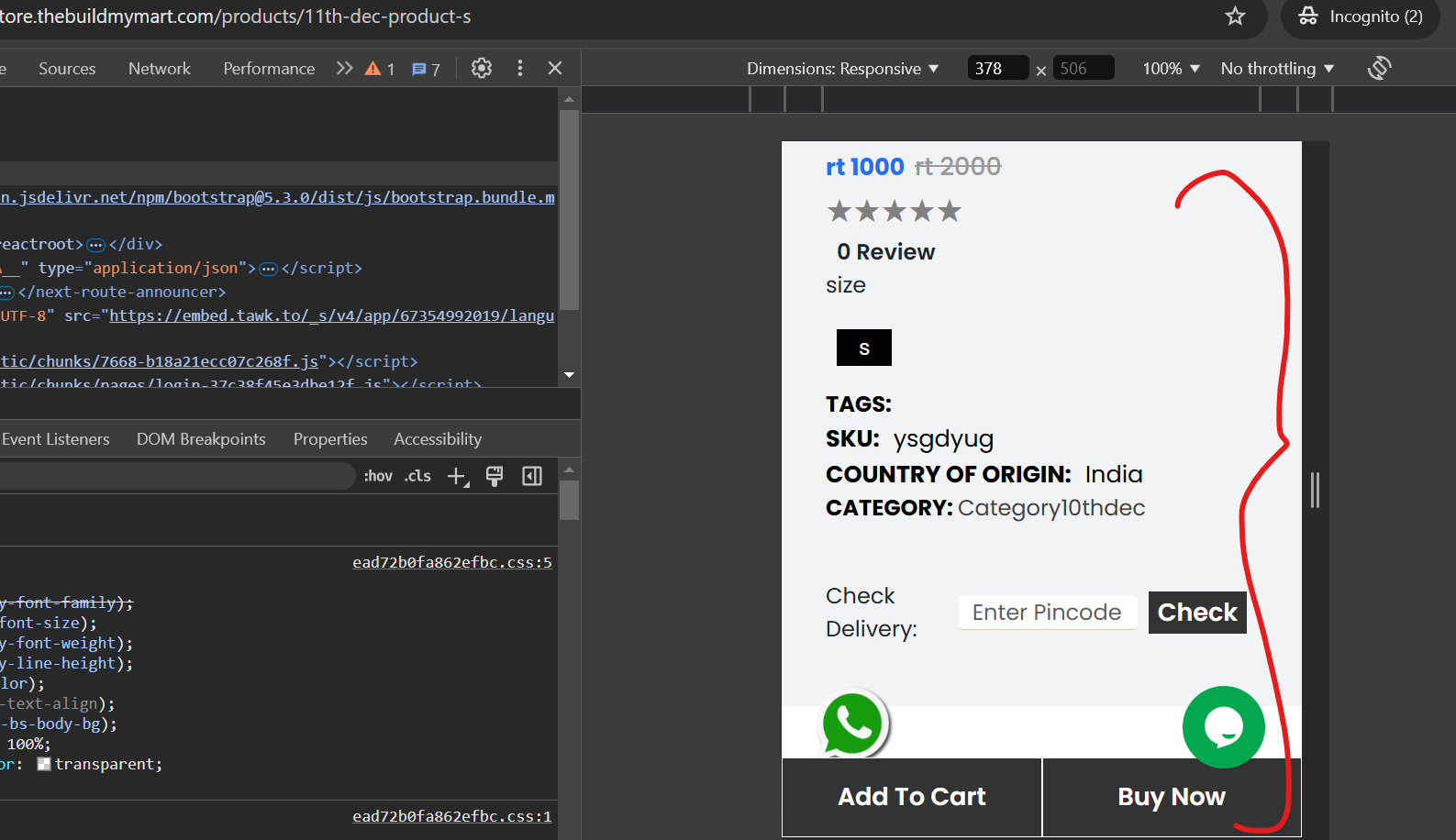Focus the styles filter field

pyautogui.click(x=176, y=475)
